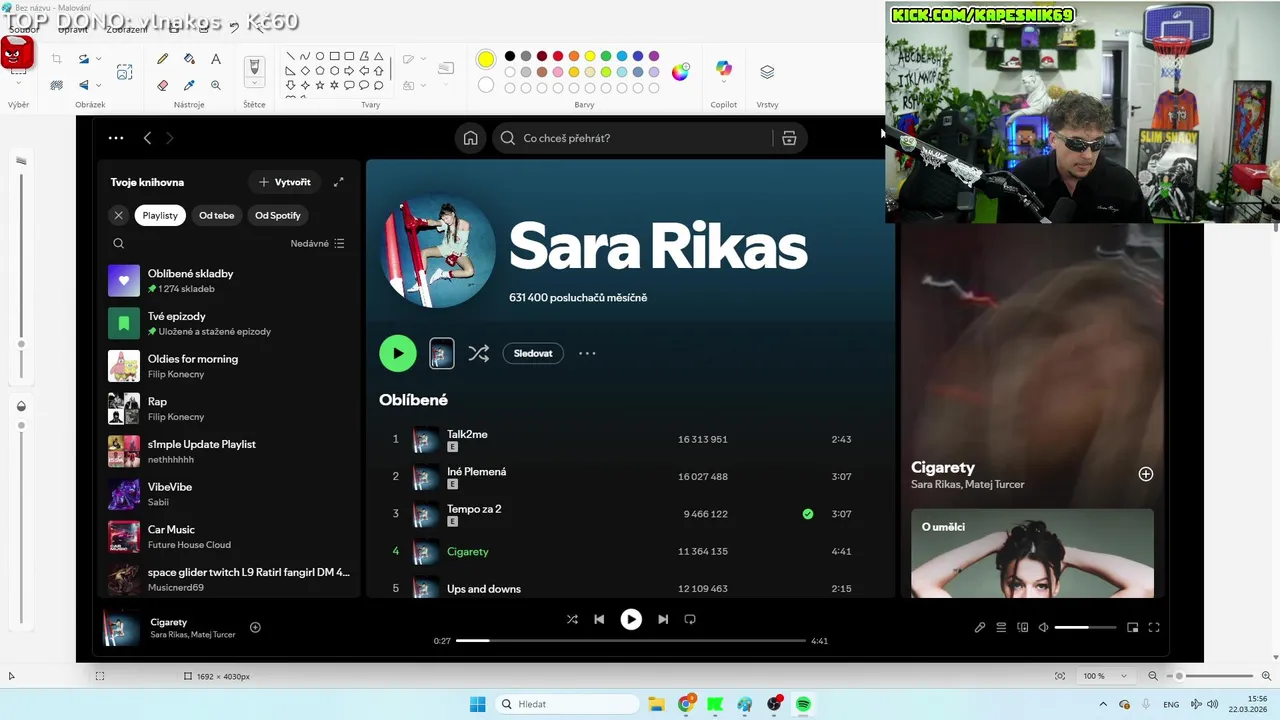Choose the Oval shape

point(320,56)
